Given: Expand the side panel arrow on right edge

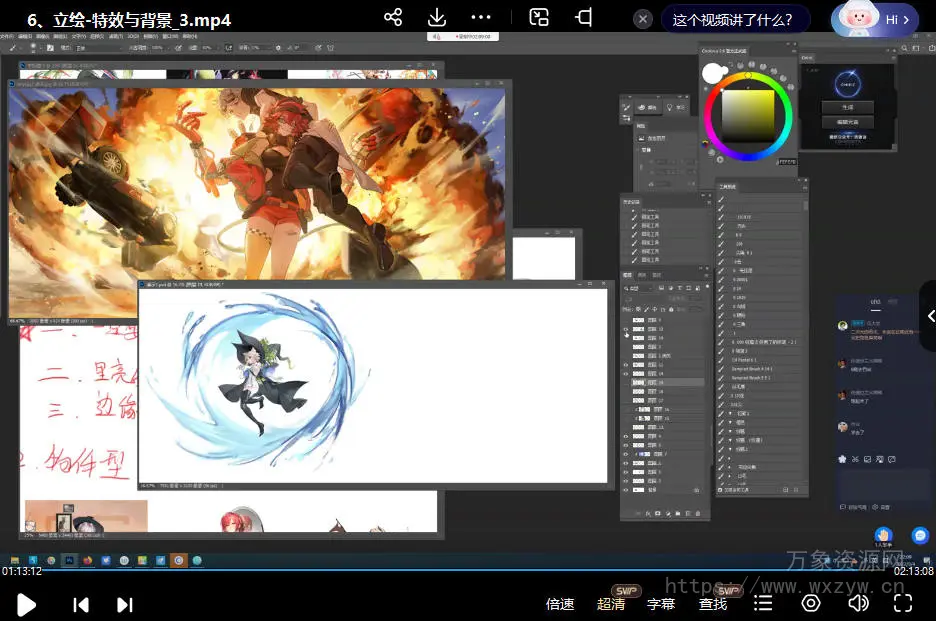Looking at the screenshot, I should point(930,316).
